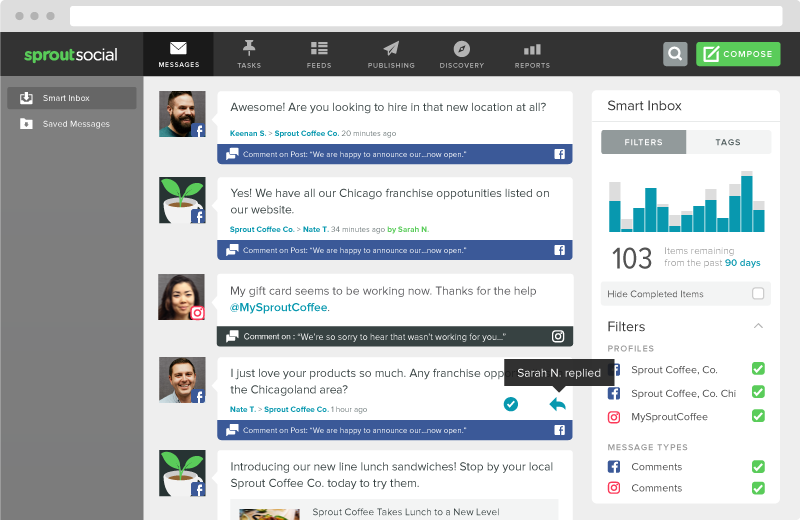This screenshot has width=800, height=520.
Task: Click the '103' items remaining count
Action: [x=632, y=258]
